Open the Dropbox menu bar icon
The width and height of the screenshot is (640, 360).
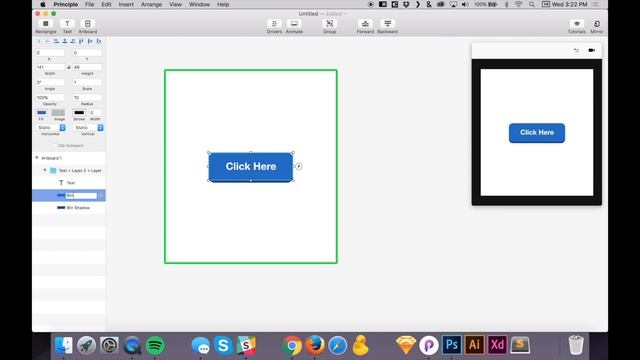click(x=406, y=4)
